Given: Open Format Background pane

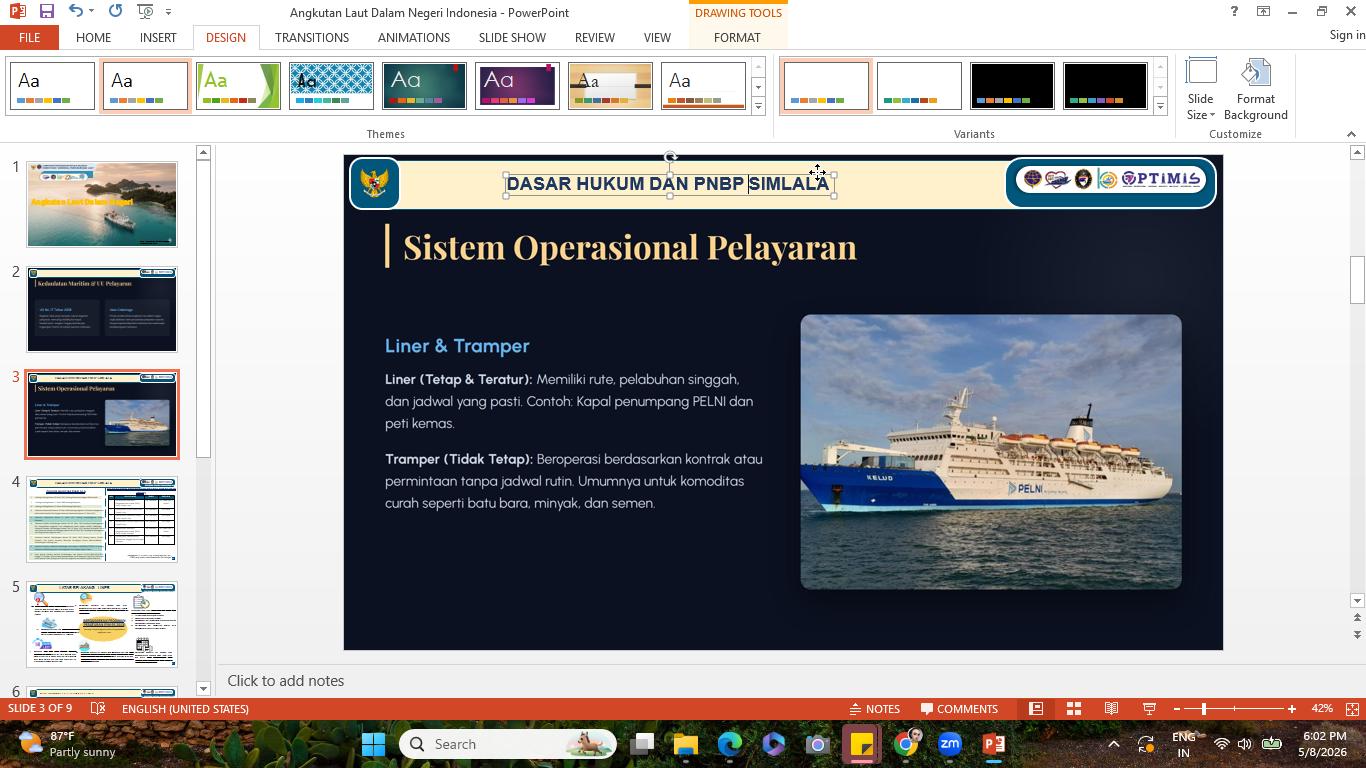Looking at the screenshot, I should (1256, 90).
